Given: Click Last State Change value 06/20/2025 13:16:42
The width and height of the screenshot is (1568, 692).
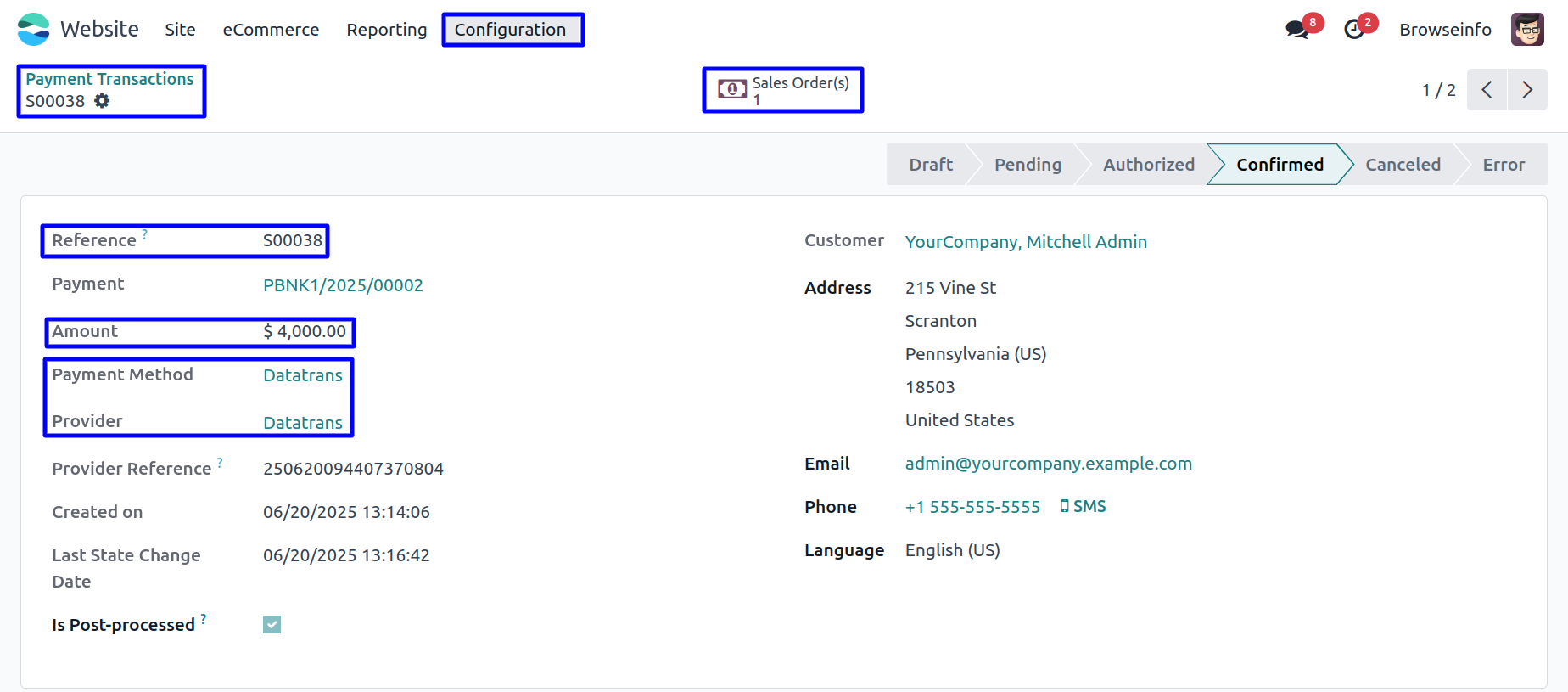Looking at the screenshot, I should (346, 555).
